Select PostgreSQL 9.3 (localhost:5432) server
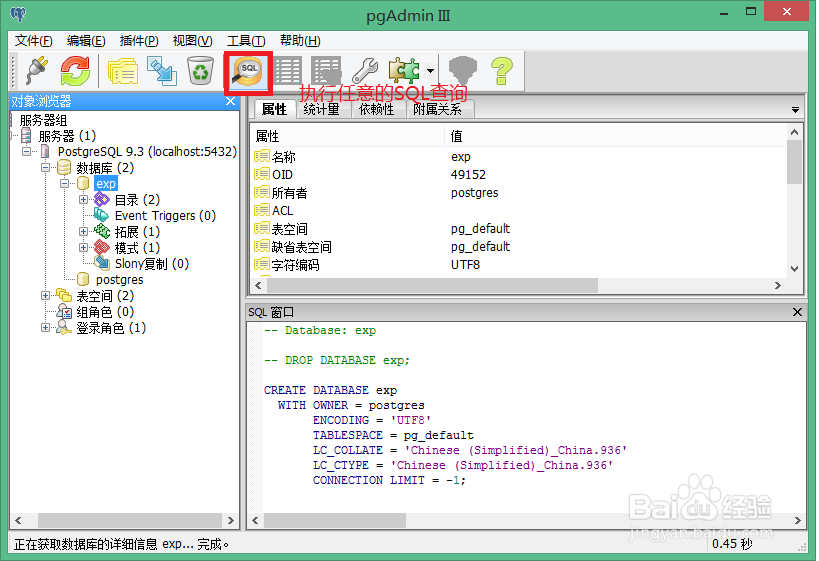The height and width of the screenshot is (561, 819). coord(147,151)
